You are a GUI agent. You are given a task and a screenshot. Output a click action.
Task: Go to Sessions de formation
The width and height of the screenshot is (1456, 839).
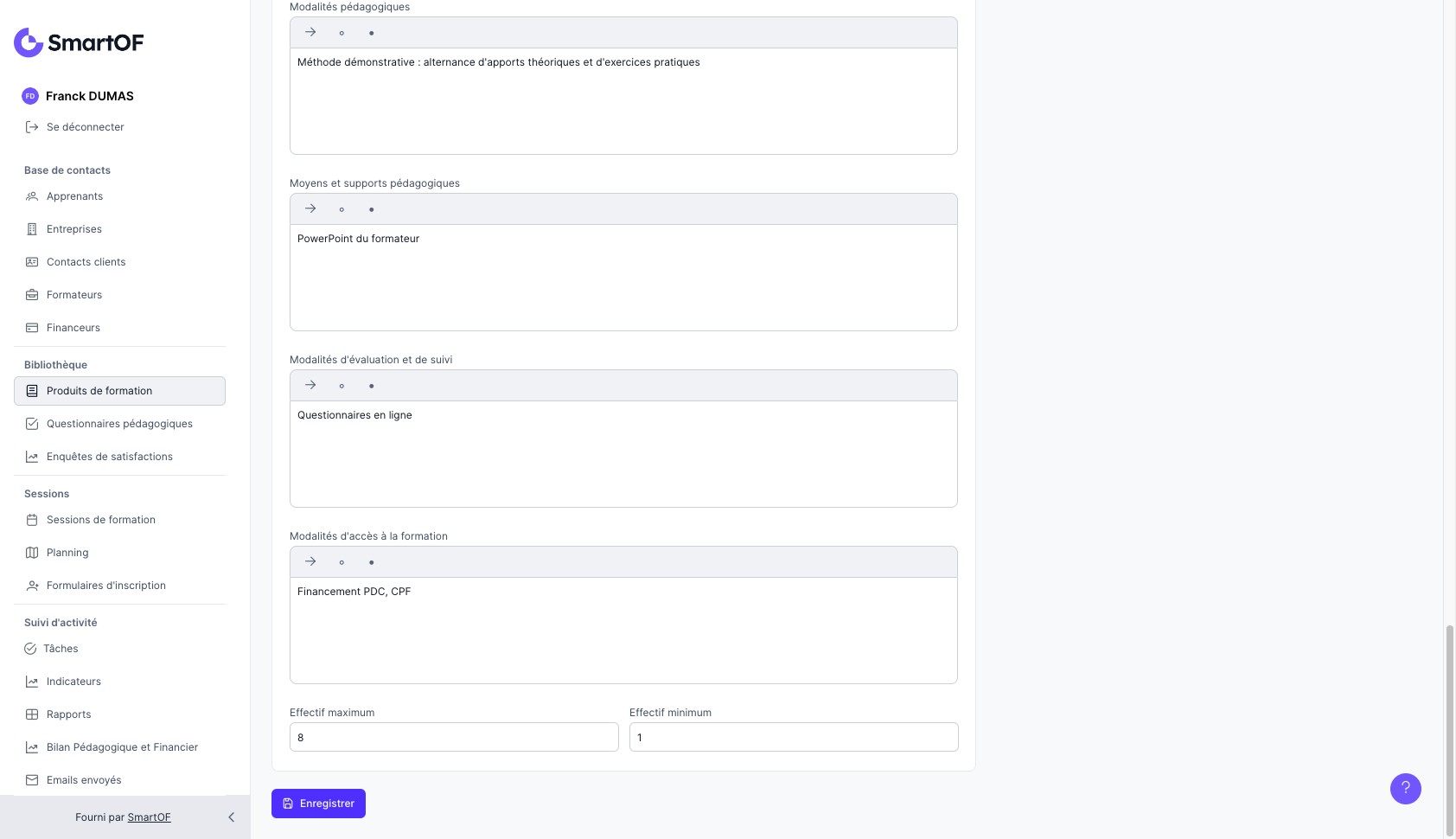click(x=100, y=520)
